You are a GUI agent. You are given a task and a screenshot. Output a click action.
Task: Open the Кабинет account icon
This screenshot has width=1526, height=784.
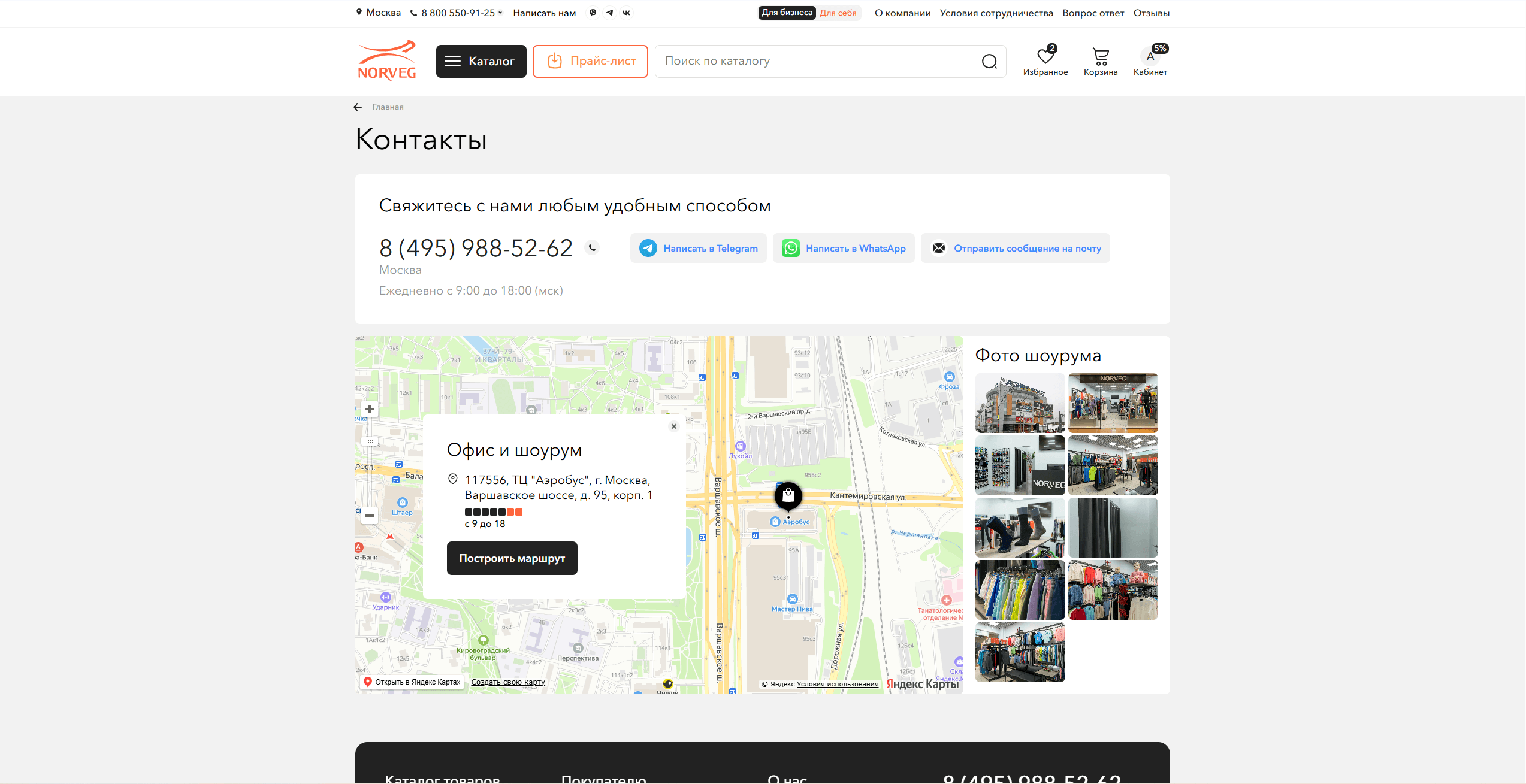tap(1150, 57)
